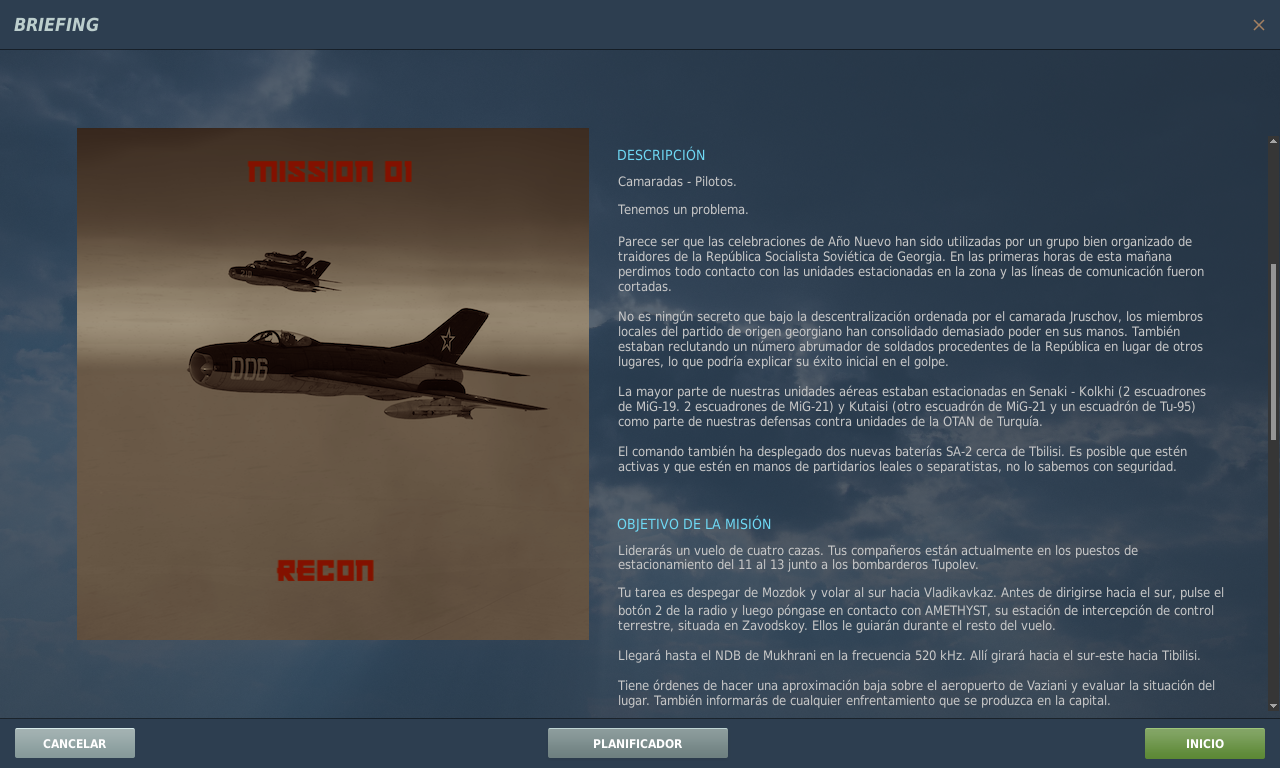This screenshot has height=768, width=1280.
Task: Start the mission with the INICIO button
Action: pos(1204,743)
